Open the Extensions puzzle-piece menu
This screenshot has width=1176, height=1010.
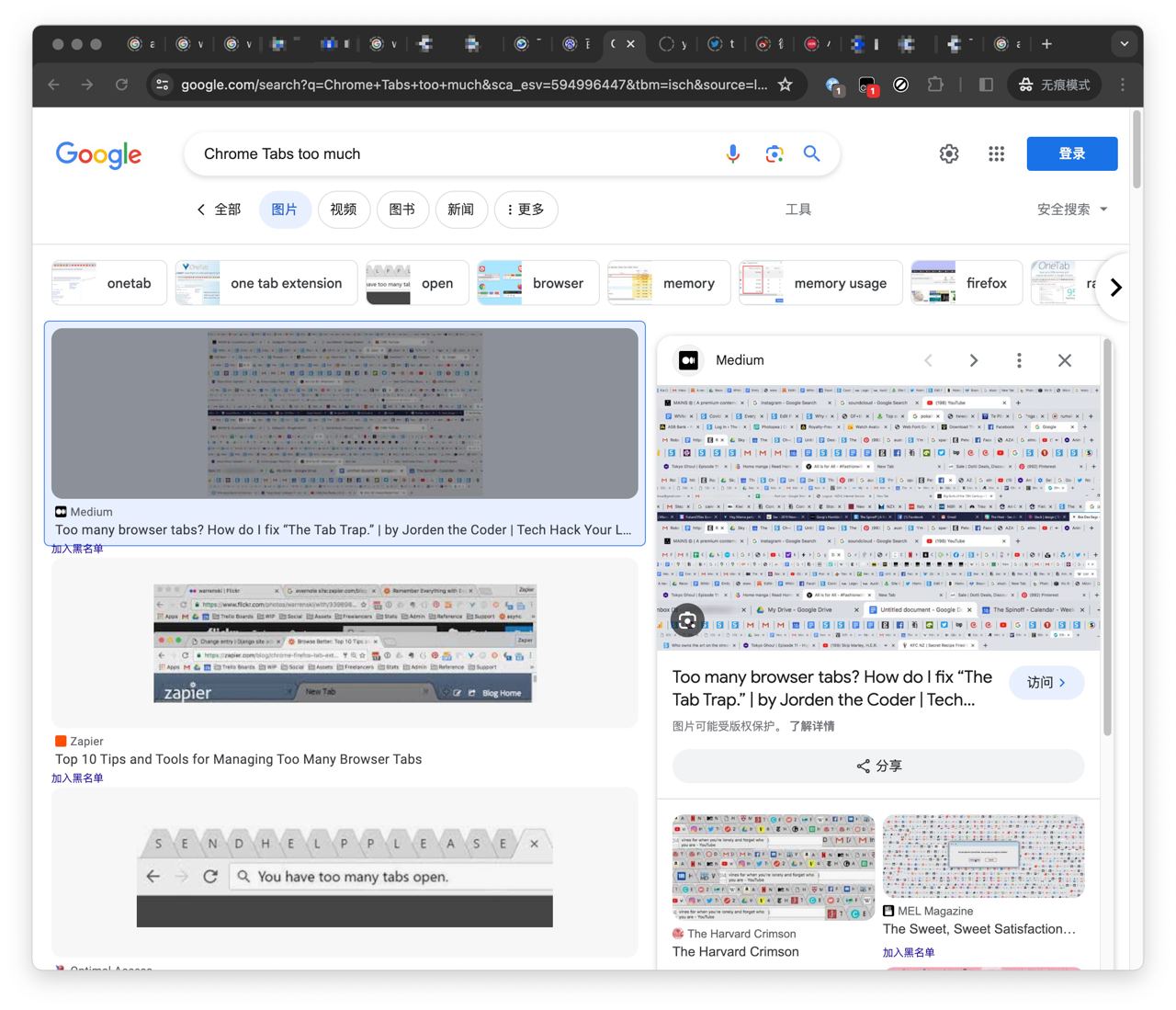935,85
